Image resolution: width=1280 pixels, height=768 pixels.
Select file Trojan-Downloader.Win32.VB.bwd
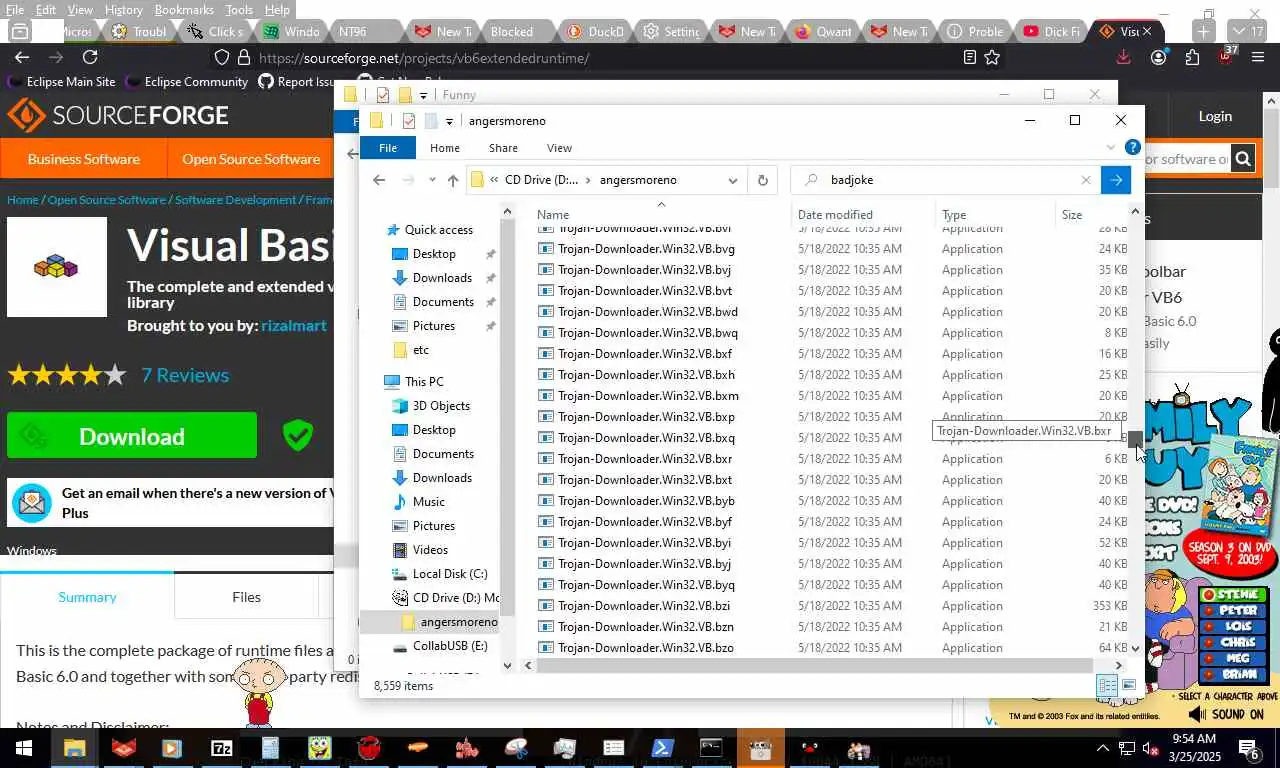point(648,312)
